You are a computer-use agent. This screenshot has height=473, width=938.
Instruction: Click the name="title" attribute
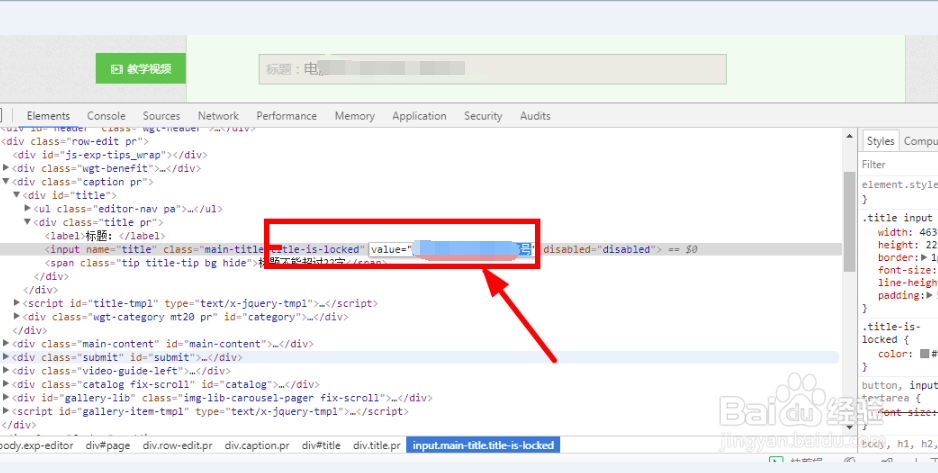[121, 249]
